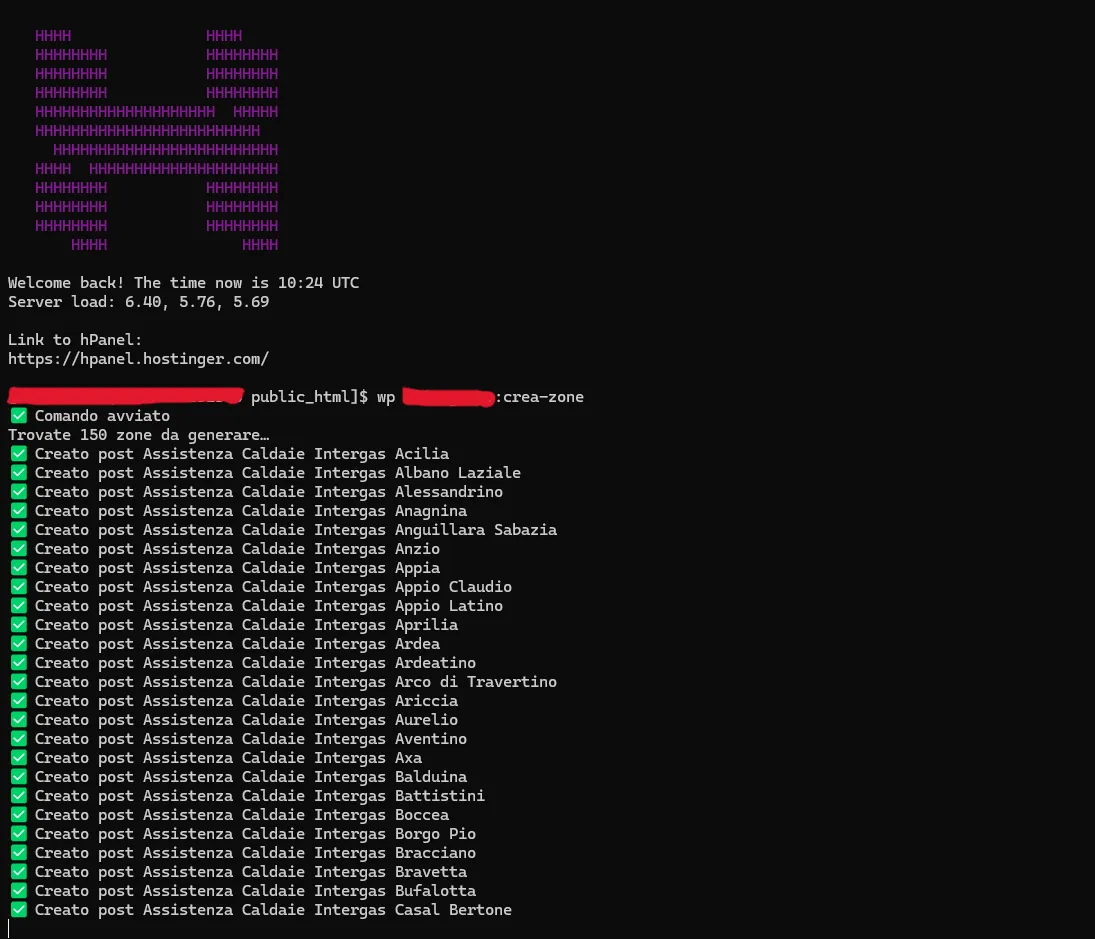Viewport: 1095px width, 939px height.
Task: Select the ':crea-zone' command text
Action: click(x=539, y=397)
